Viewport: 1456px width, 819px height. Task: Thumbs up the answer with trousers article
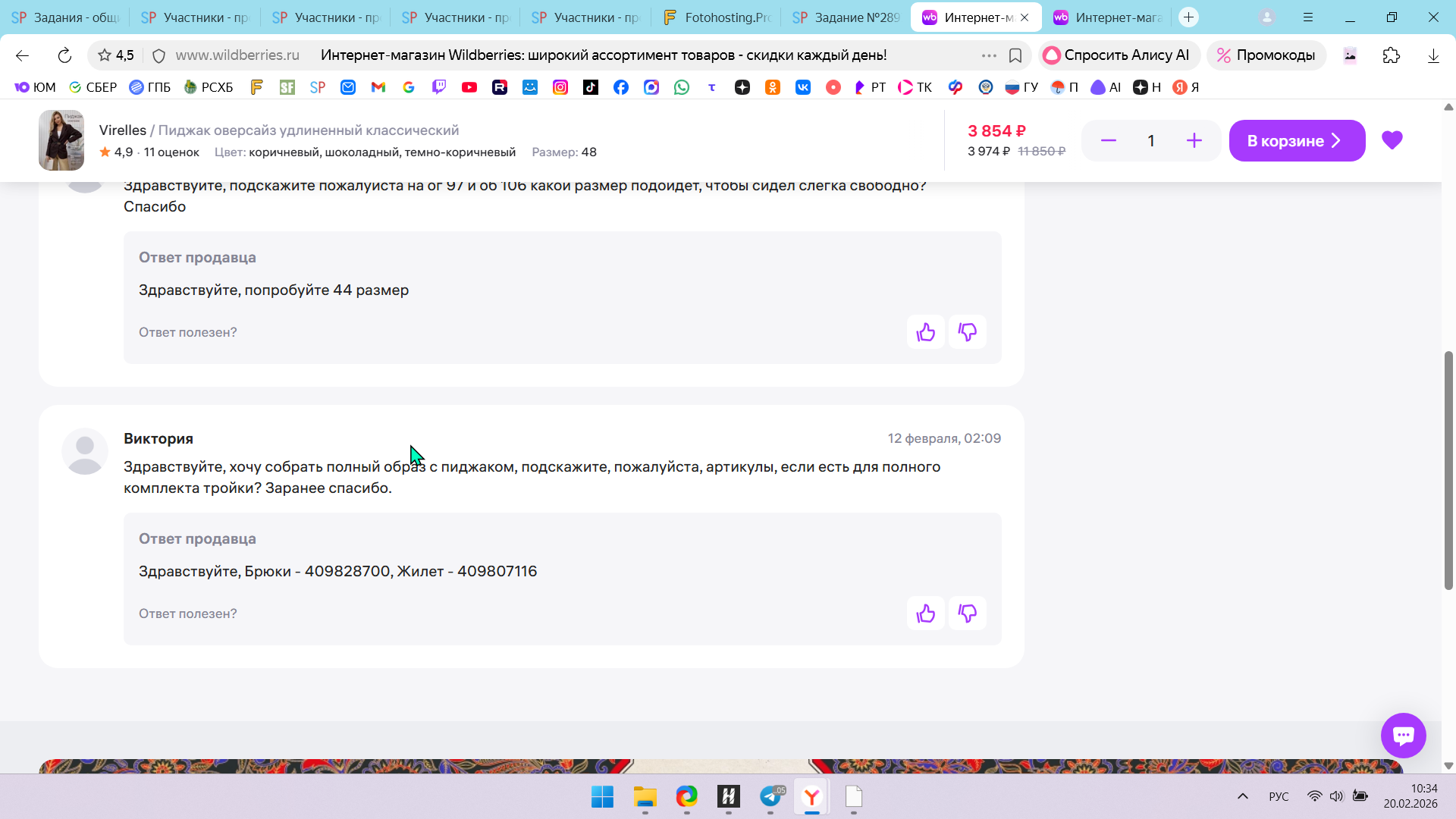[x=925, y=613]
